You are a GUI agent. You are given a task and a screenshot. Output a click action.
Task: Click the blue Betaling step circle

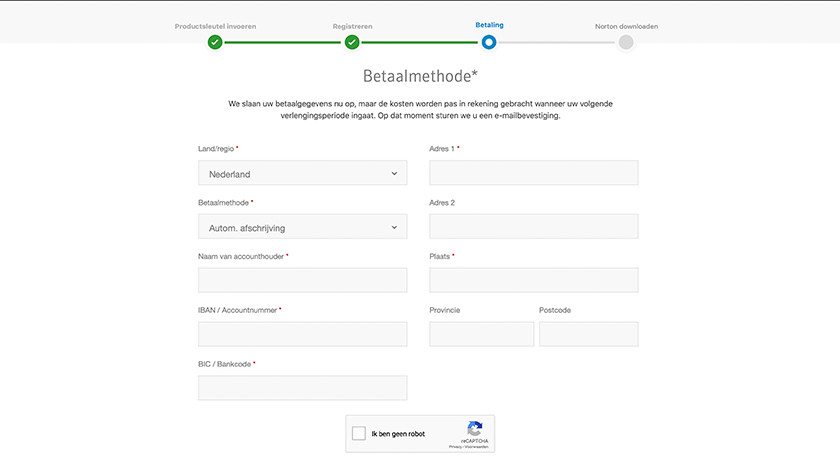pyautogui.click(x=488, y=42)
